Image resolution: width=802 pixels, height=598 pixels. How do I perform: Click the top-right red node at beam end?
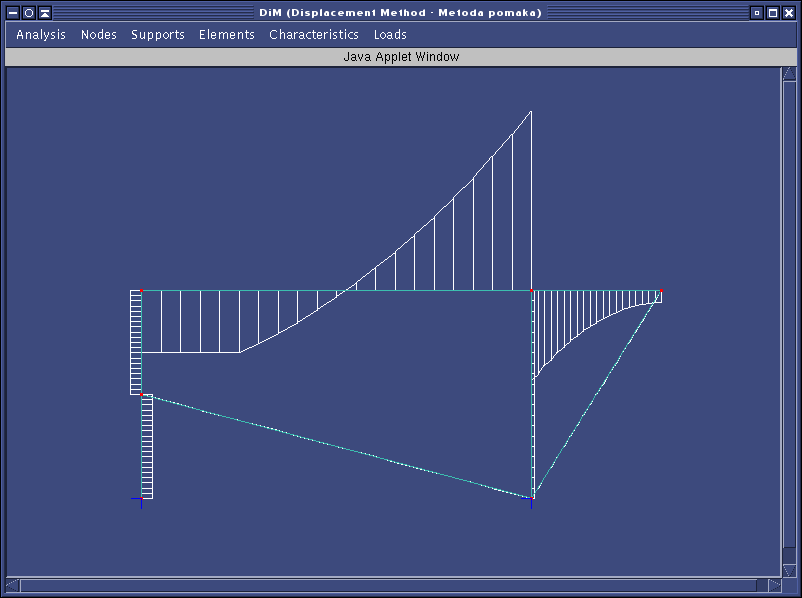tap(661, 291)
